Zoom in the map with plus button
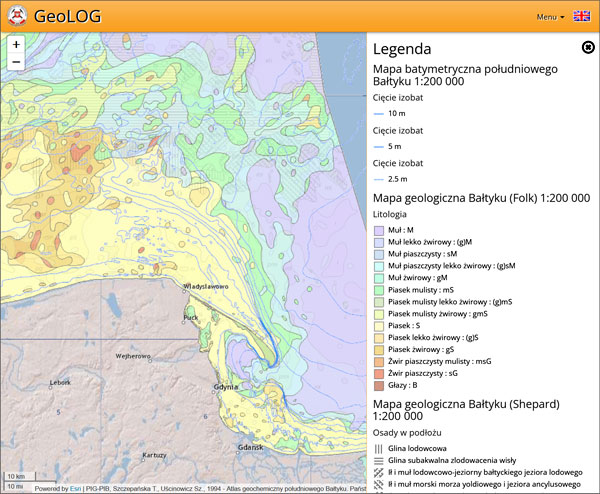 [x=16, y=45]
